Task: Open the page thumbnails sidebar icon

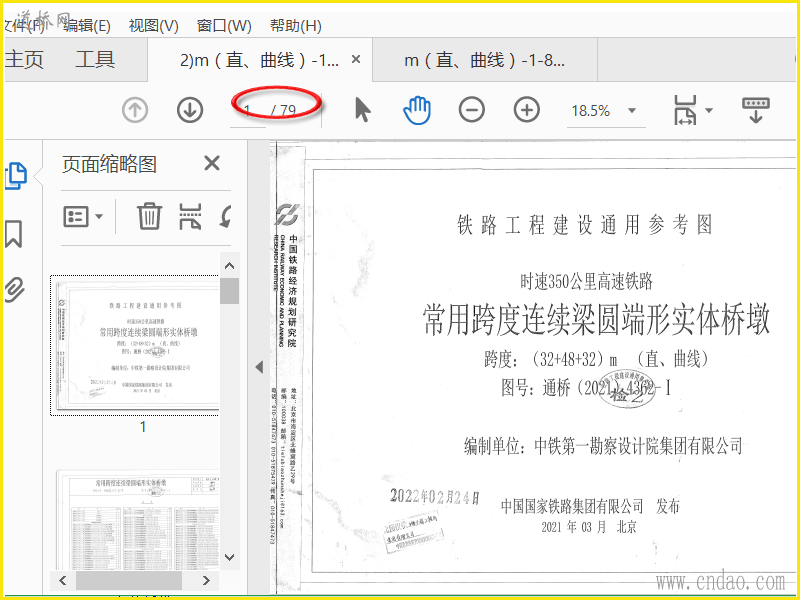Action: pos(16,176)
